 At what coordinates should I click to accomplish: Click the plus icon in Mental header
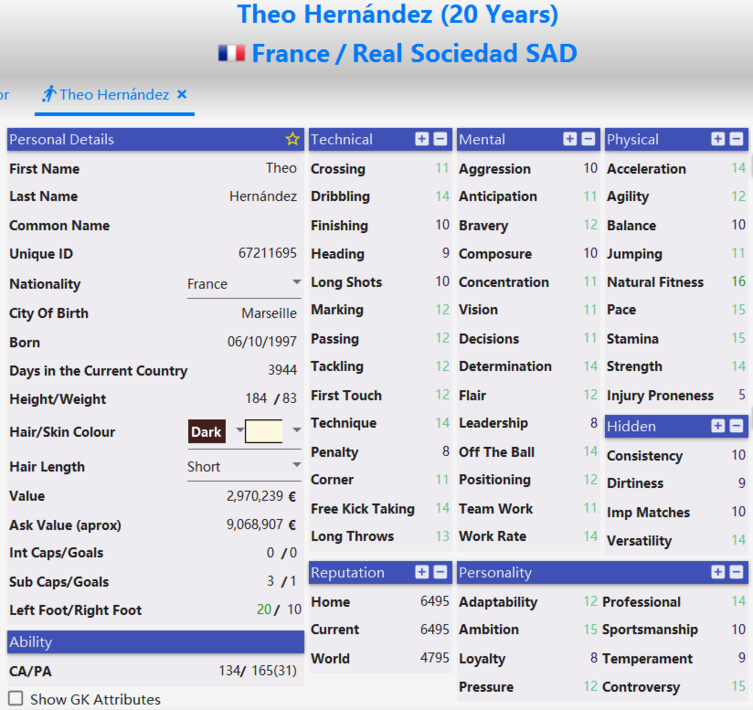[x=570, y=139]
